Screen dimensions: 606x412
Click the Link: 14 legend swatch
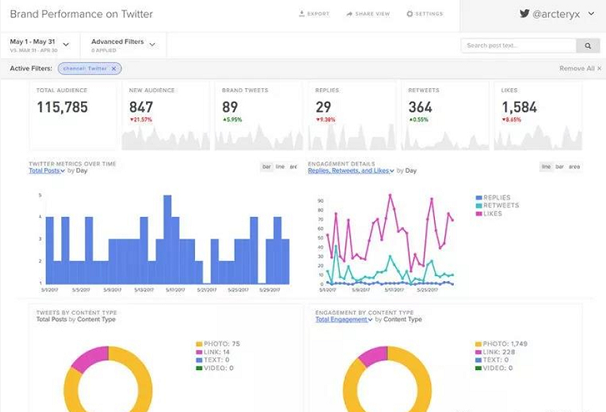(199, 352)
